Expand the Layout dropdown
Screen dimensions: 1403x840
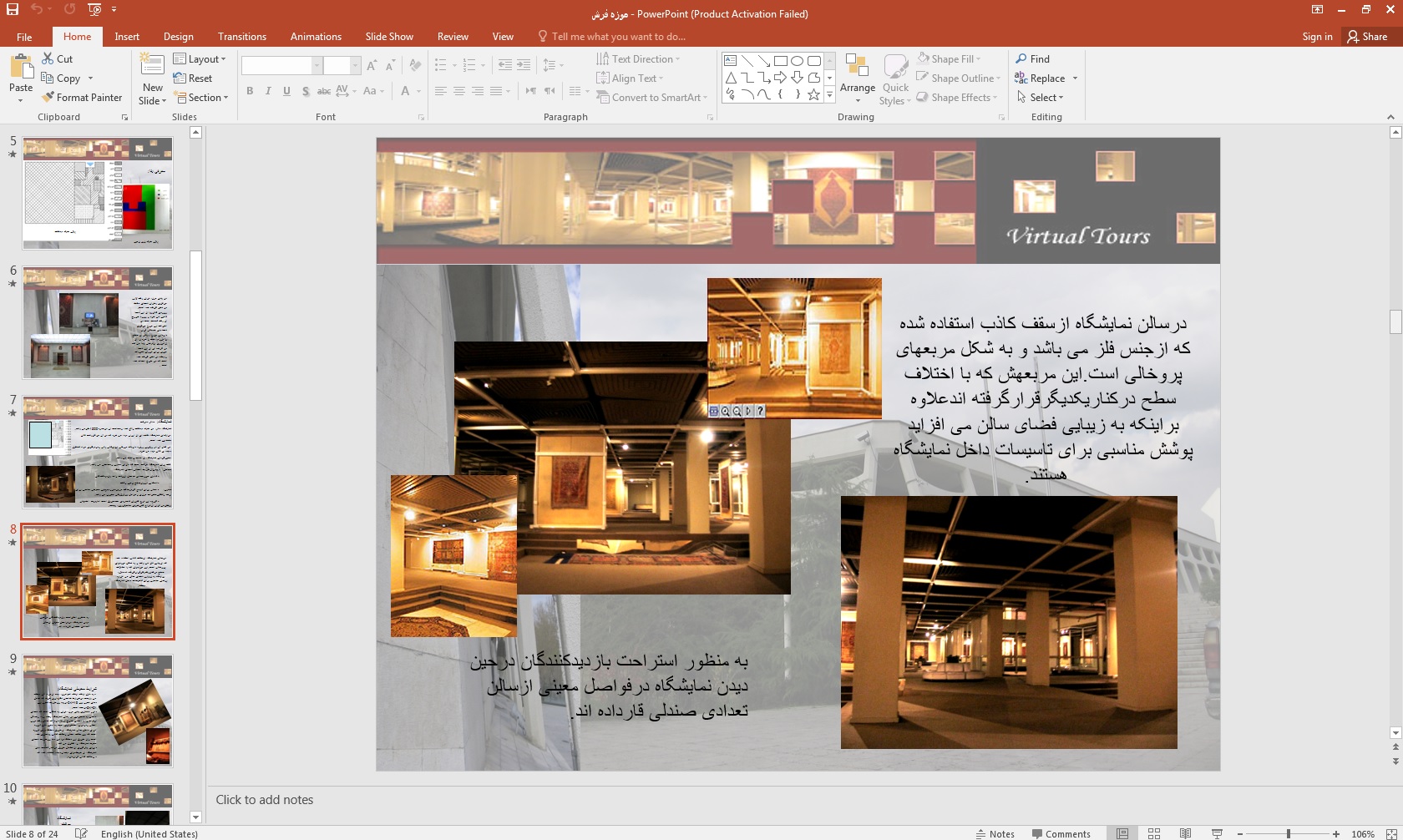200,59
